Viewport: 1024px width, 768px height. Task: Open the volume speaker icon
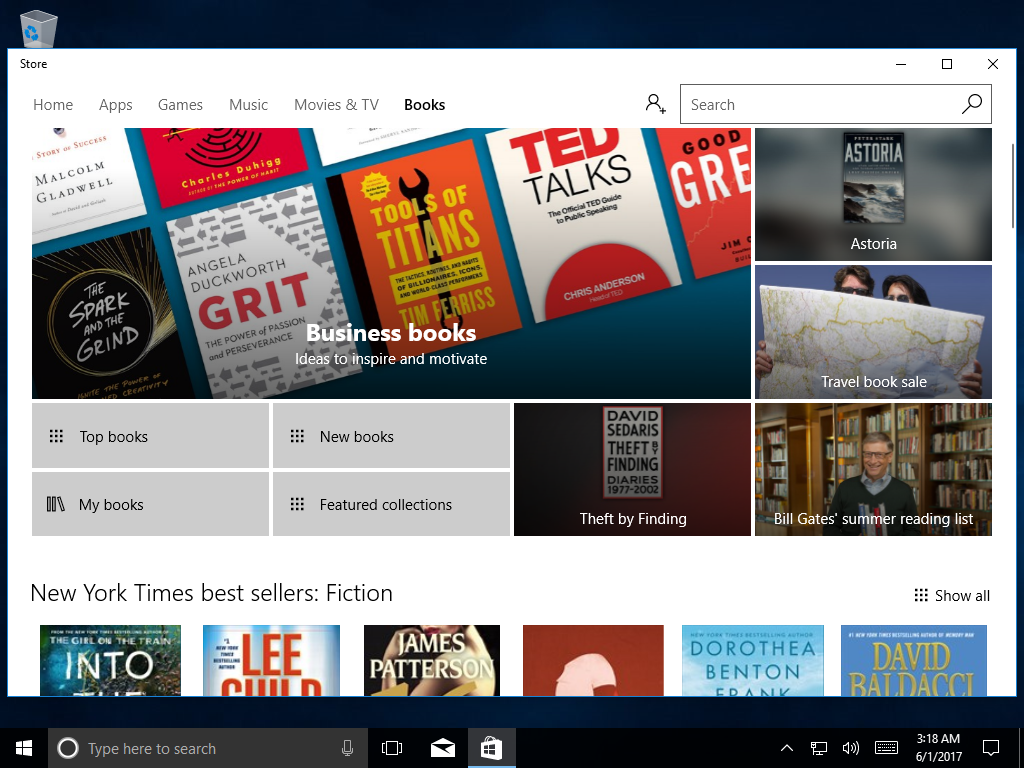850,748
